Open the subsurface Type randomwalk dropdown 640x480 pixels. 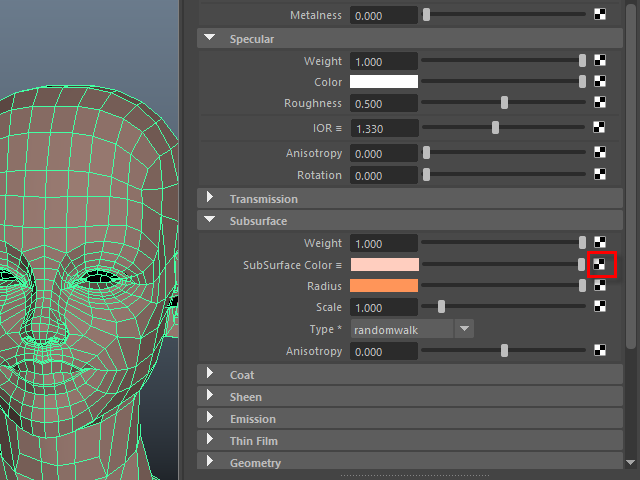pos(412,329)
